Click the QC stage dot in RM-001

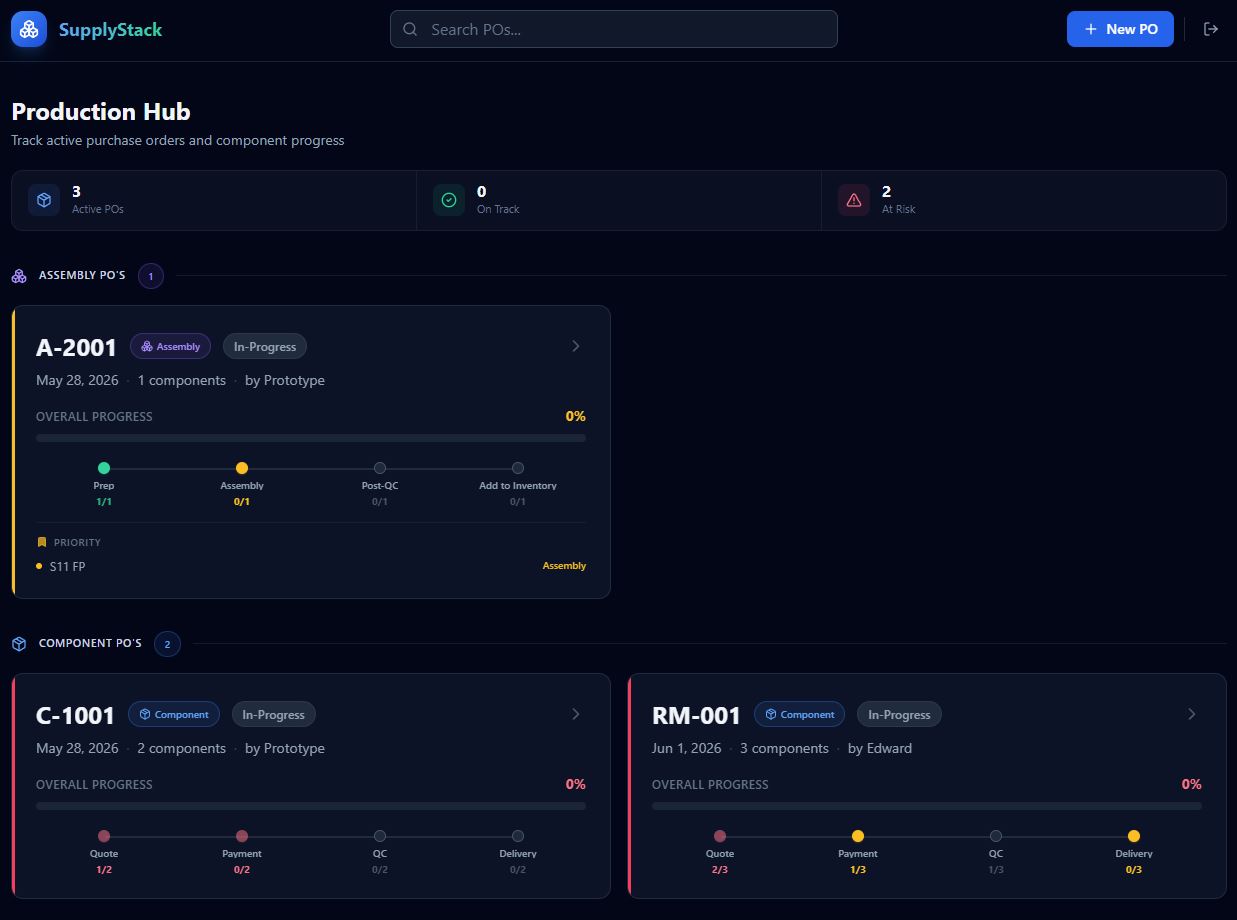coord(996,836)
